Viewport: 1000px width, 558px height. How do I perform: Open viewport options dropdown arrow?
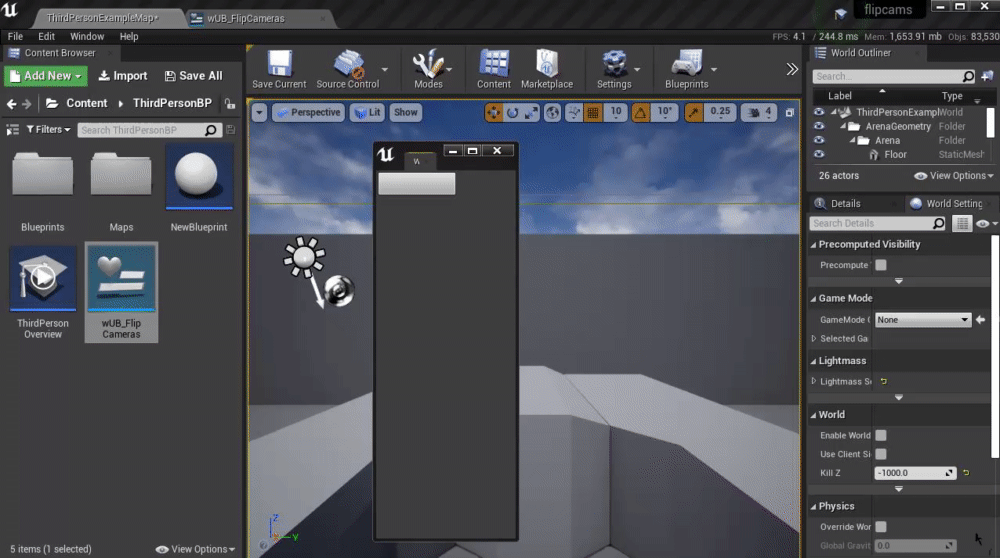[x=259, y=113]
